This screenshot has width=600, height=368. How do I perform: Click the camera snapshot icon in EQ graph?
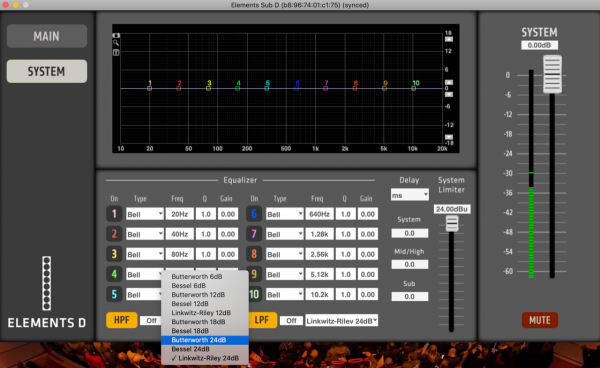click(116, 35)
